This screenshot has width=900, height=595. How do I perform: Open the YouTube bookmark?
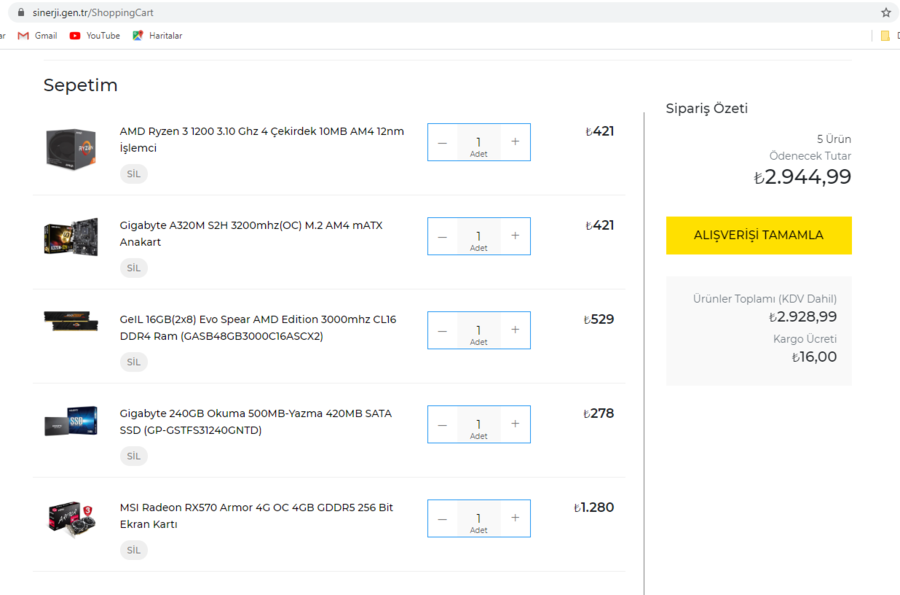pyautogui.click(x=95, y=36)
